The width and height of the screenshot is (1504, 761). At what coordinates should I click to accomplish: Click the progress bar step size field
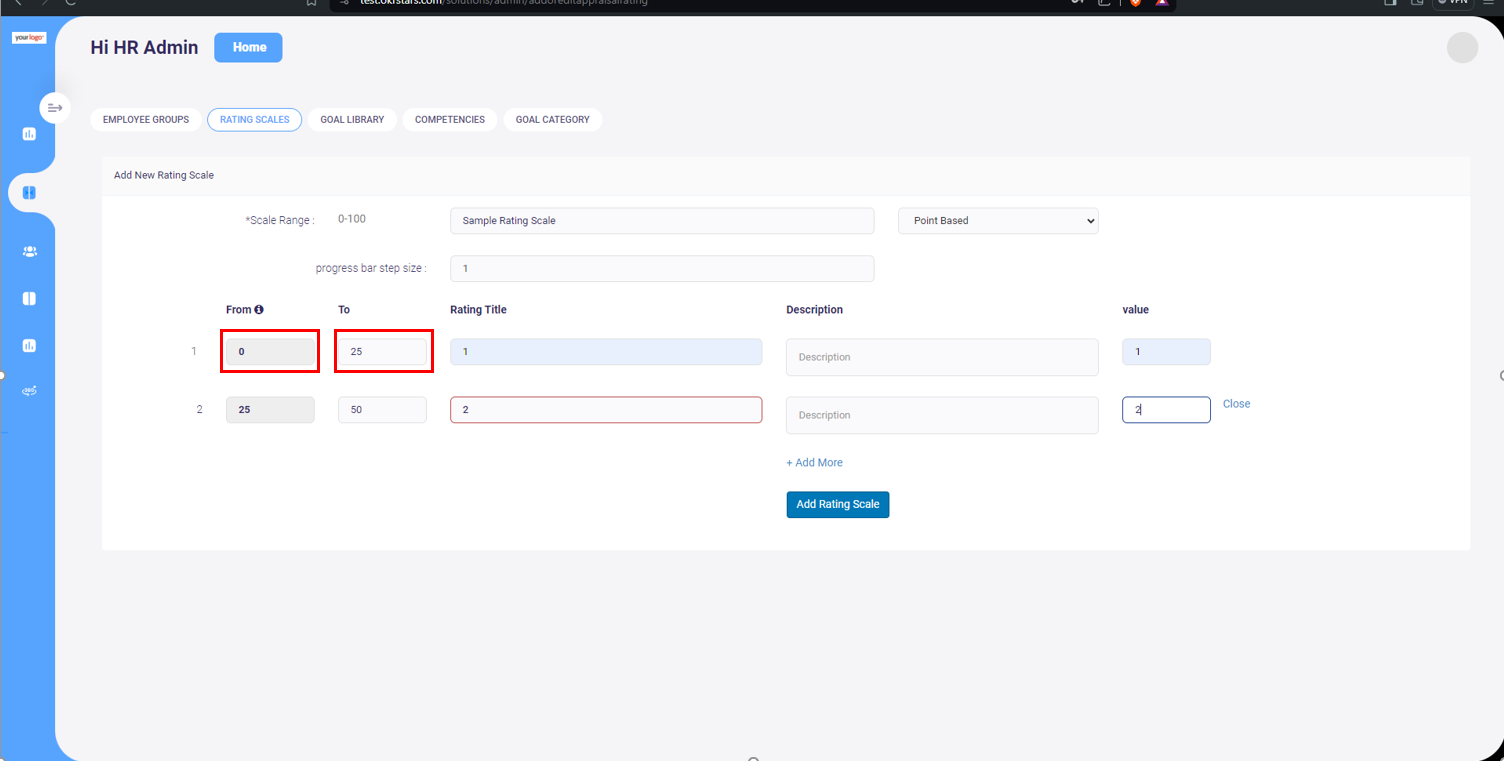click(x=662, y=269)
